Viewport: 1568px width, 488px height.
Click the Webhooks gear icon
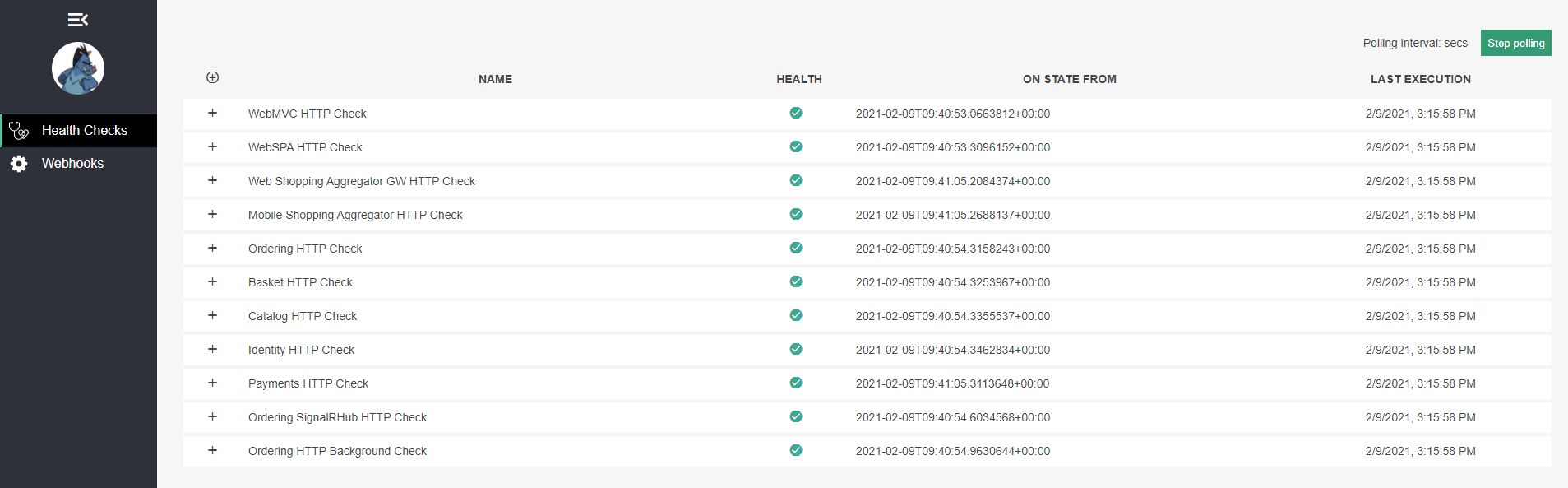click(19, 164)
